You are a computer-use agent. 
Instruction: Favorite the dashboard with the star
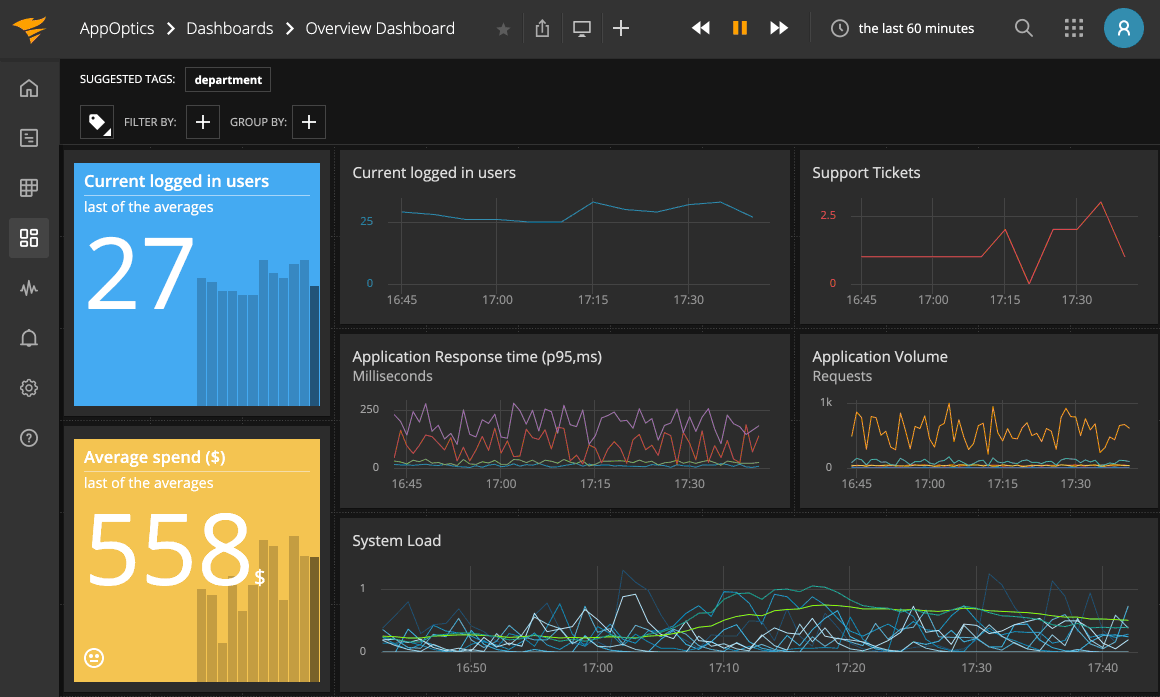(x=503, y=29)
